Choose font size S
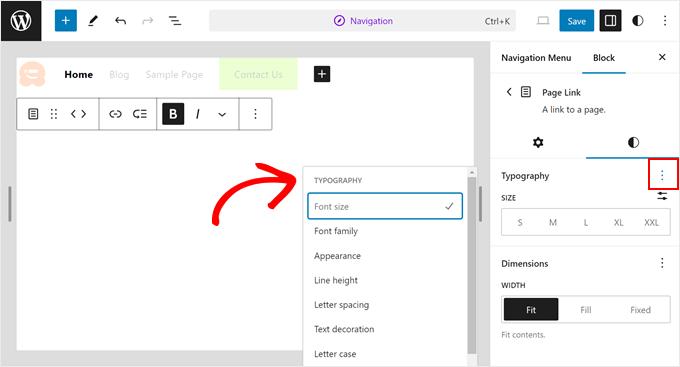680x367 pixels. point(520,223)
